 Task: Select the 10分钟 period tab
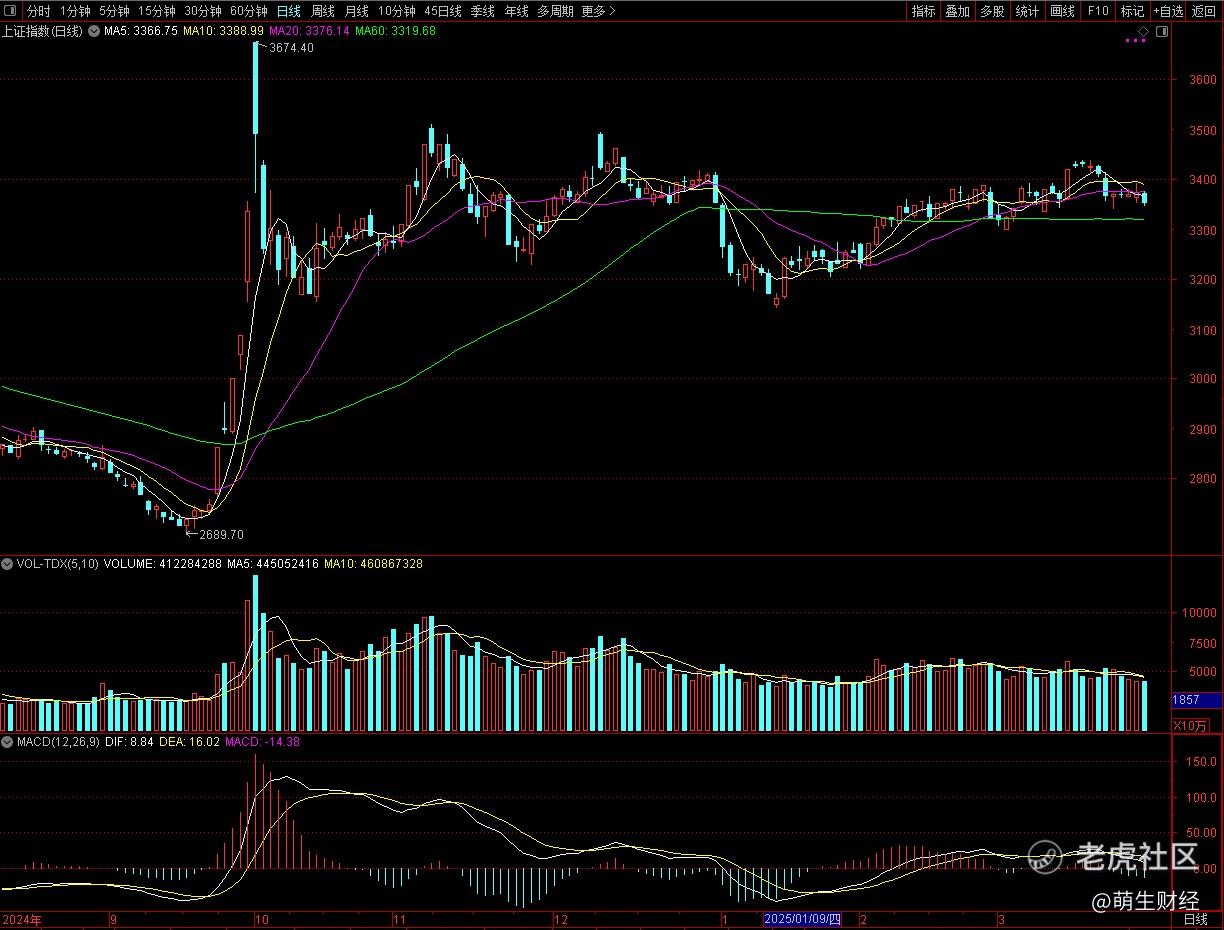point(397,11)
